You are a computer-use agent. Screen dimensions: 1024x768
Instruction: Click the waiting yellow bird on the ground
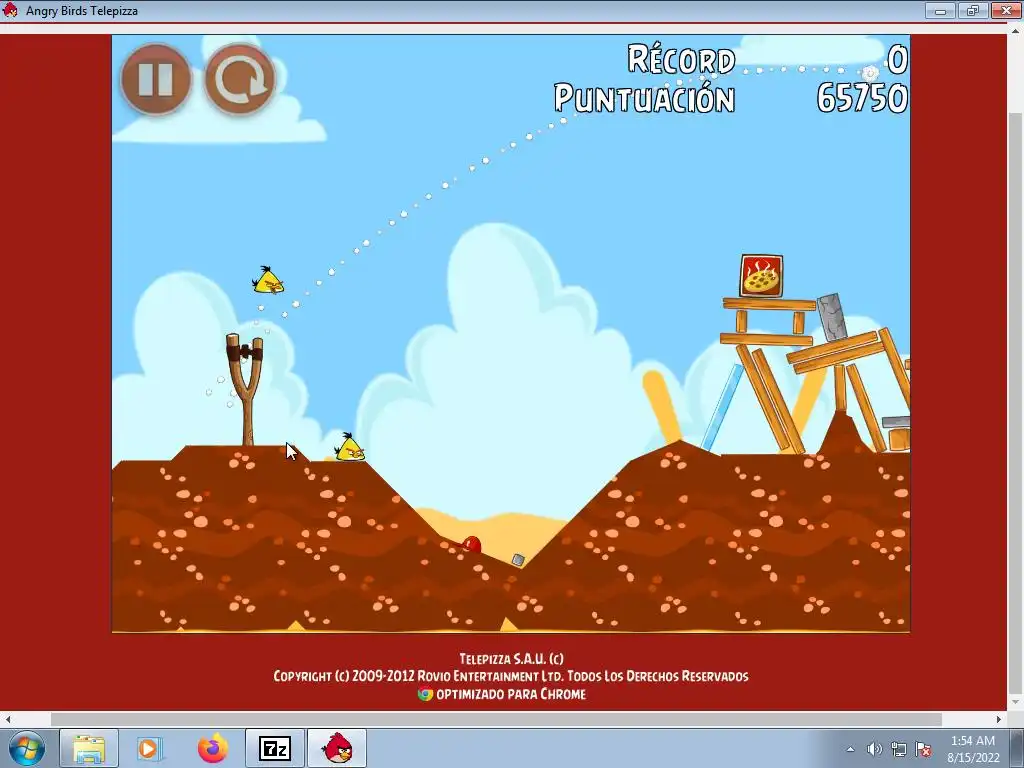point(350,448)
